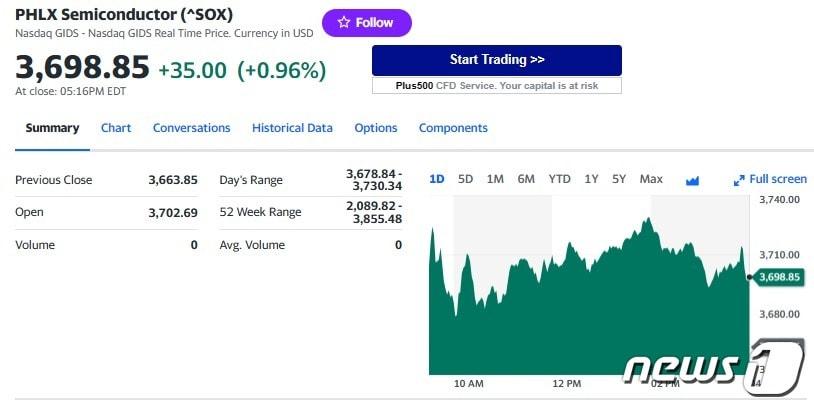Click the 52 Week Range value
This screenshot has width=814, height=408.
click(x=374, y=212)
